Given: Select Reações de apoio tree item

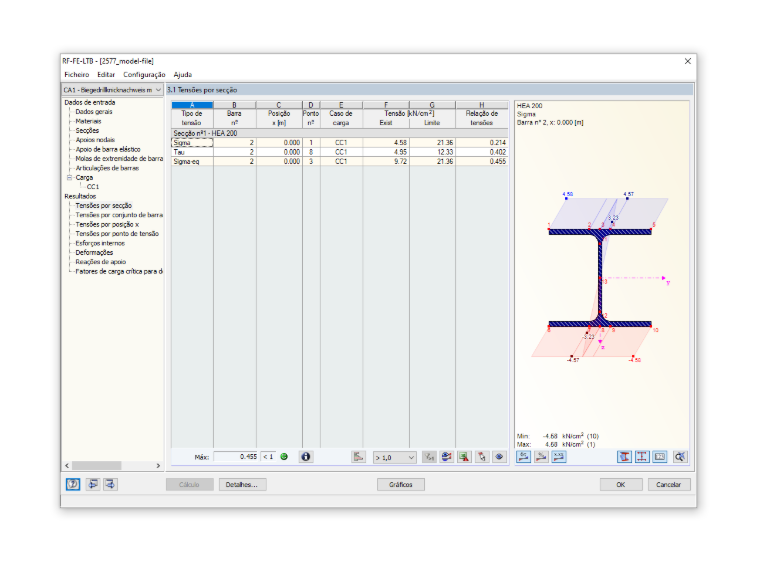Looking at the screenshot, I should click(100, 262).
